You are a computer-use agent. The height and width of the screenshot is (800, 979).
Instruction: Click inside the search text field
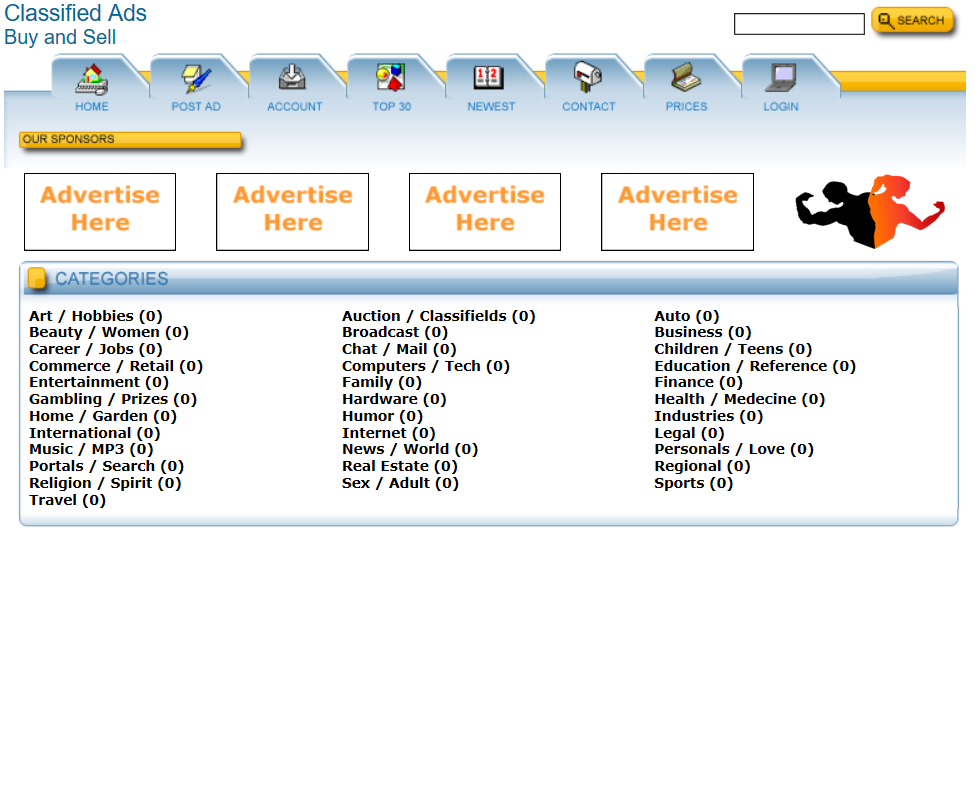coord(798,24)
